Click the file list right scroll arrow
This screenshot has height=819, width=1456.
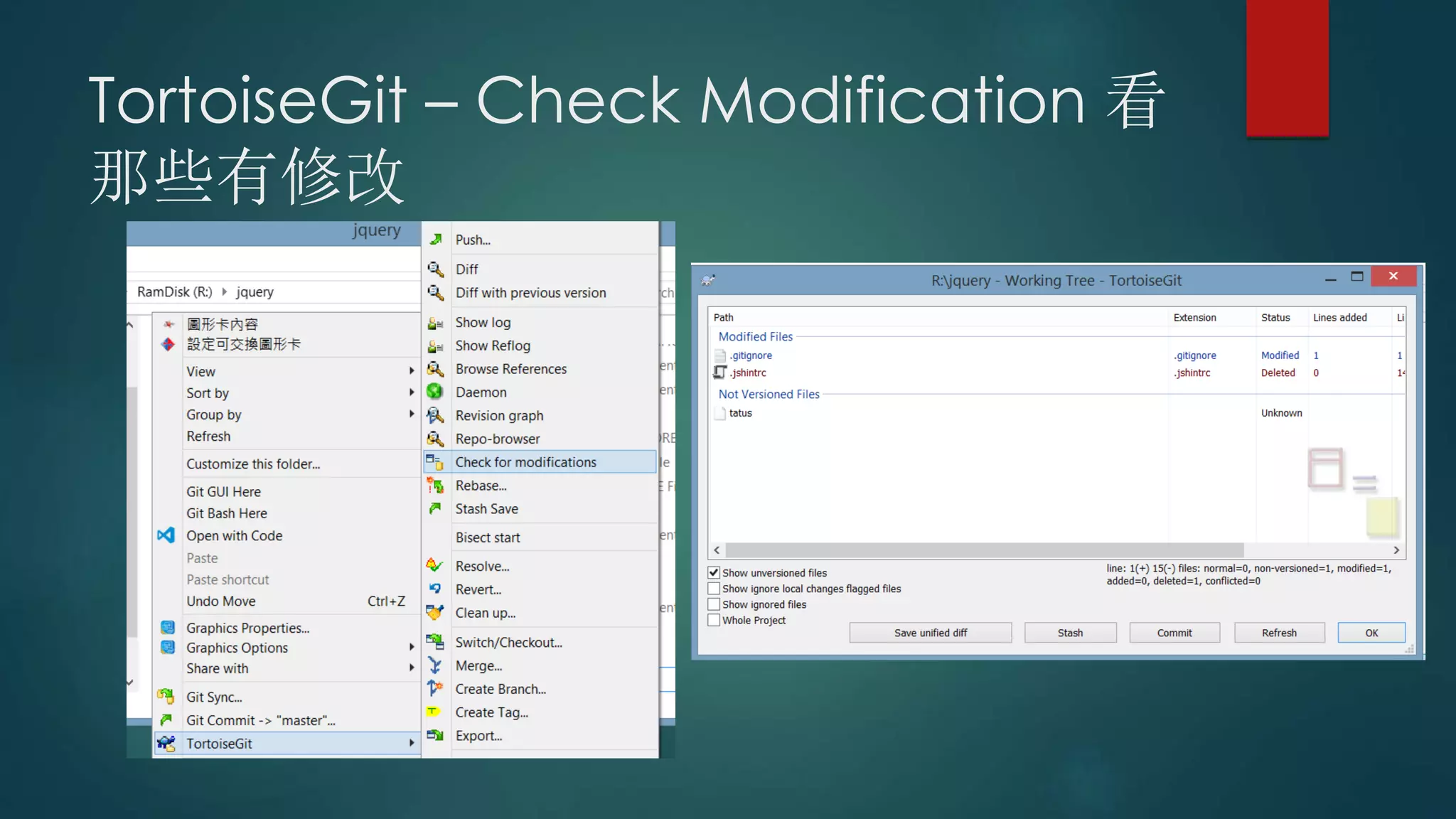point(1396,550)
